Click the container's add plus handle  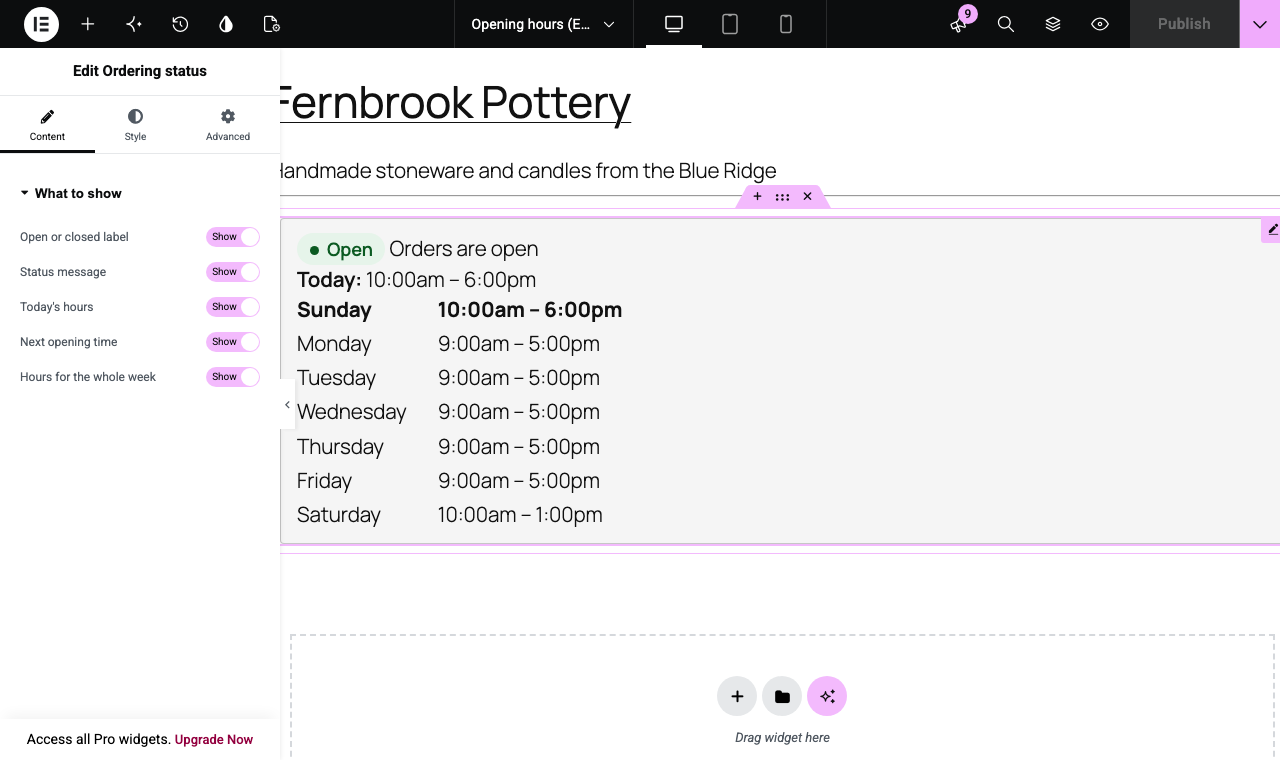click(757, 196)
